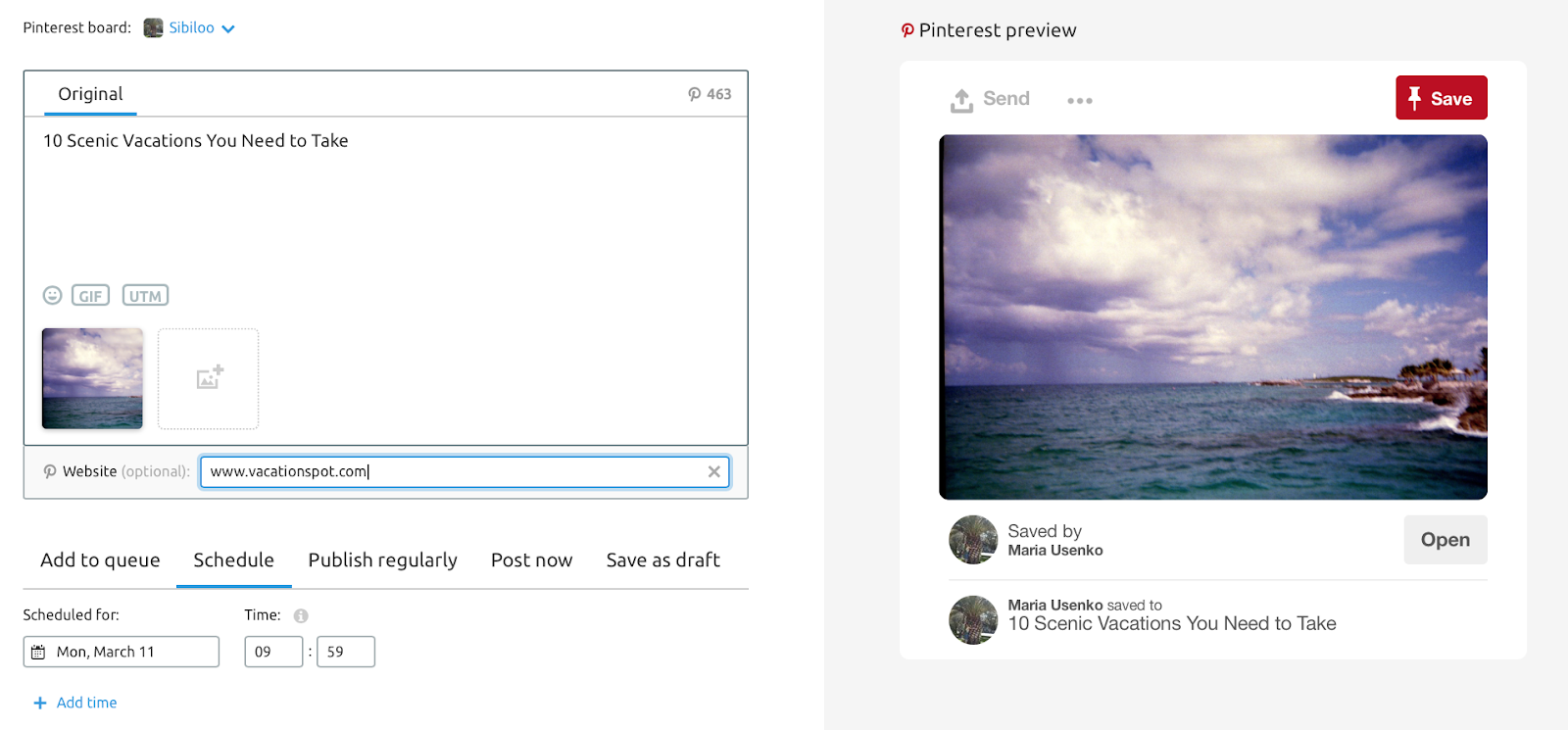Open the three-dots more options in preview
This screenshot has height=730, width=1568.
click(1080, 100)
